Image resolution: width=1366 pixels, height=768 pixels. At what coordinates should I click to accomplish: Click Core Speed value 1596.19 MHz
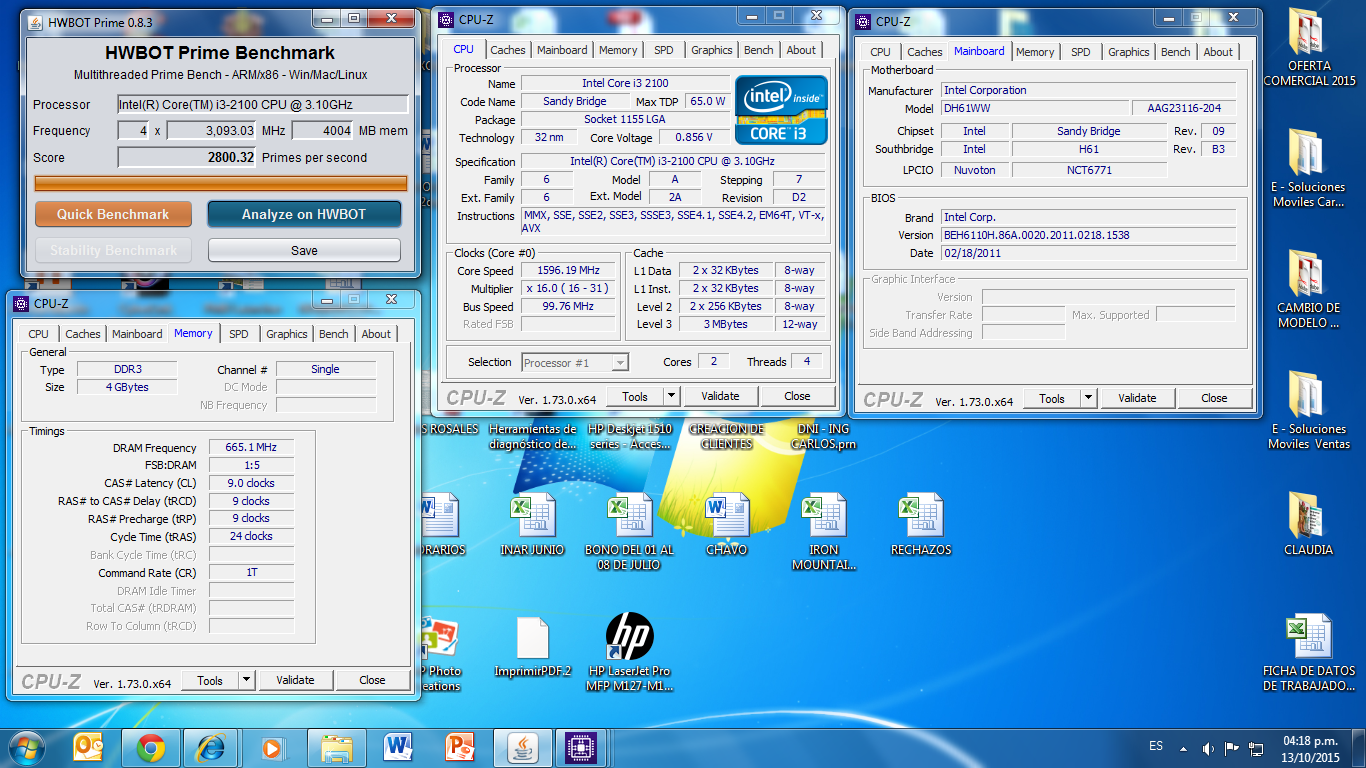pos(570,271)
